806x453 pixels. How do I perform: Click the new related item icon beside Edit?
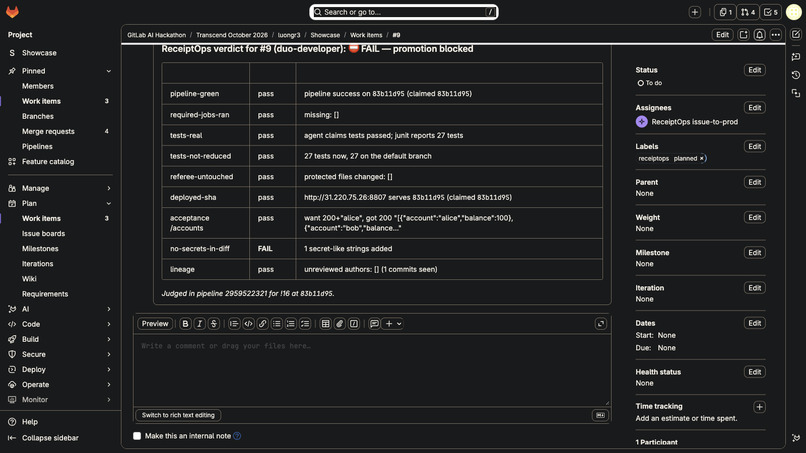(x=743, y=35)
